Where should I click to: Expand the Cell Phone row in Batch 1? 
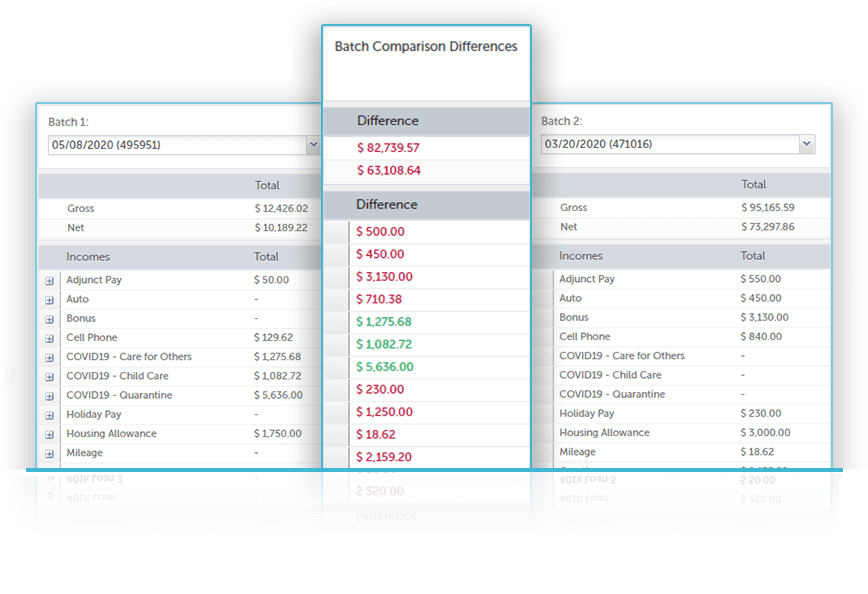point(50,338)
